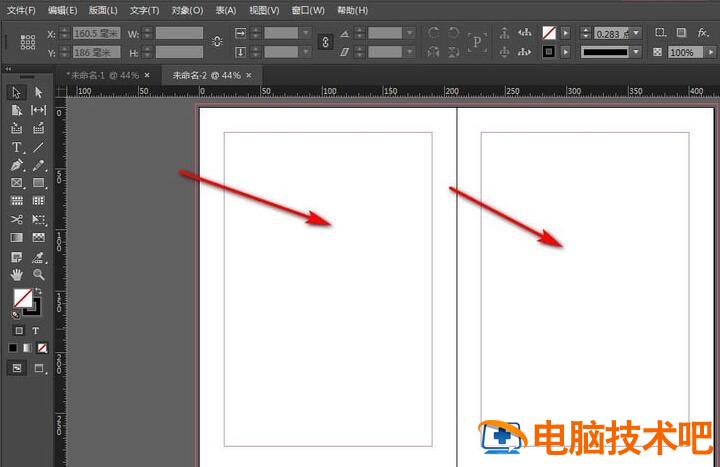This screenshot has height=467, width=720.
Task: Select the Eyedropper tool
Action: click(39, 257)
